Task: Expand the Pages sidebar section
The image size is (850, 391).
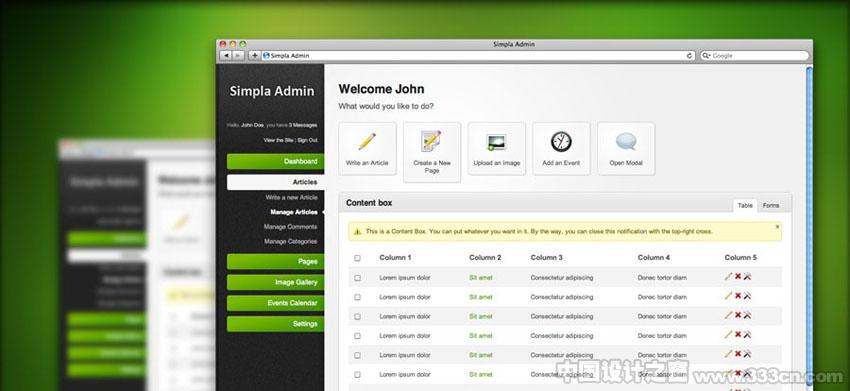Action: [275, 261]
